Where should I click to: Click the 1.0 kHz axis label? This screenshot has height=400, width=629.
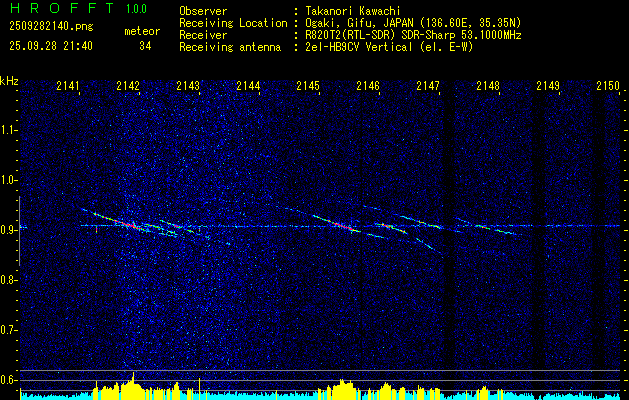pos(9,180)
